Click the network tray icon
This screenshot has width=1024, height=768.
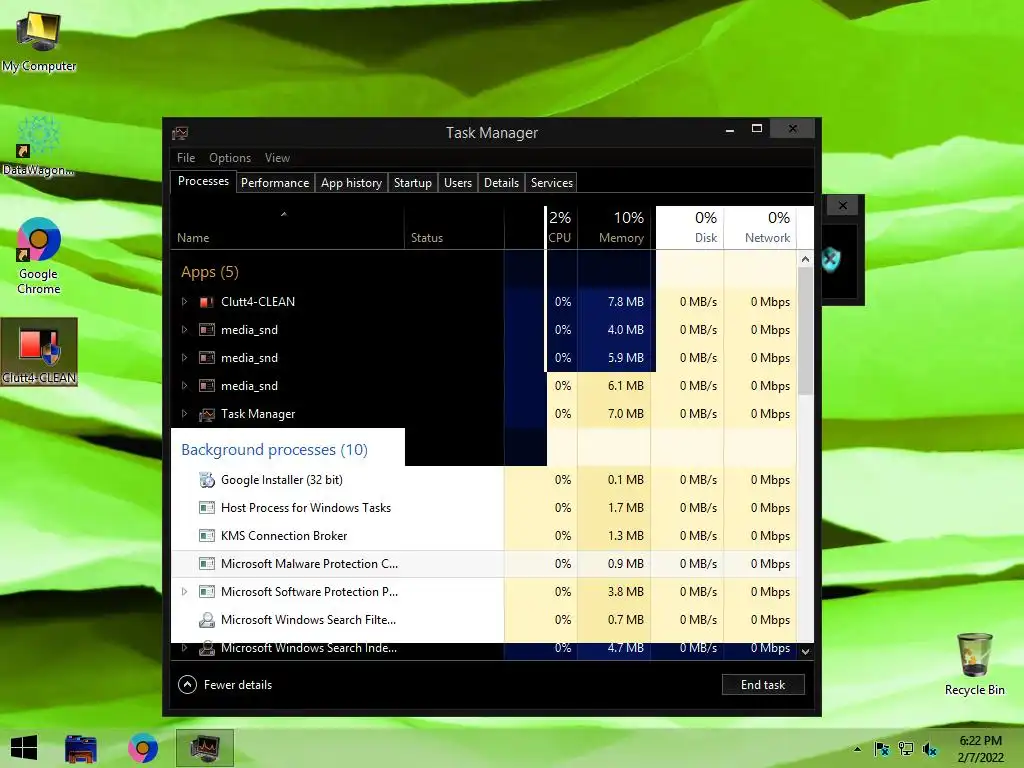(x=906, y=749)
